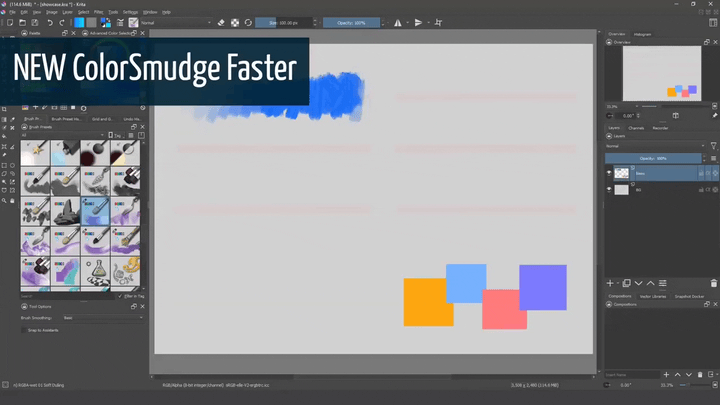Switch to the Undo History tab

132,119
